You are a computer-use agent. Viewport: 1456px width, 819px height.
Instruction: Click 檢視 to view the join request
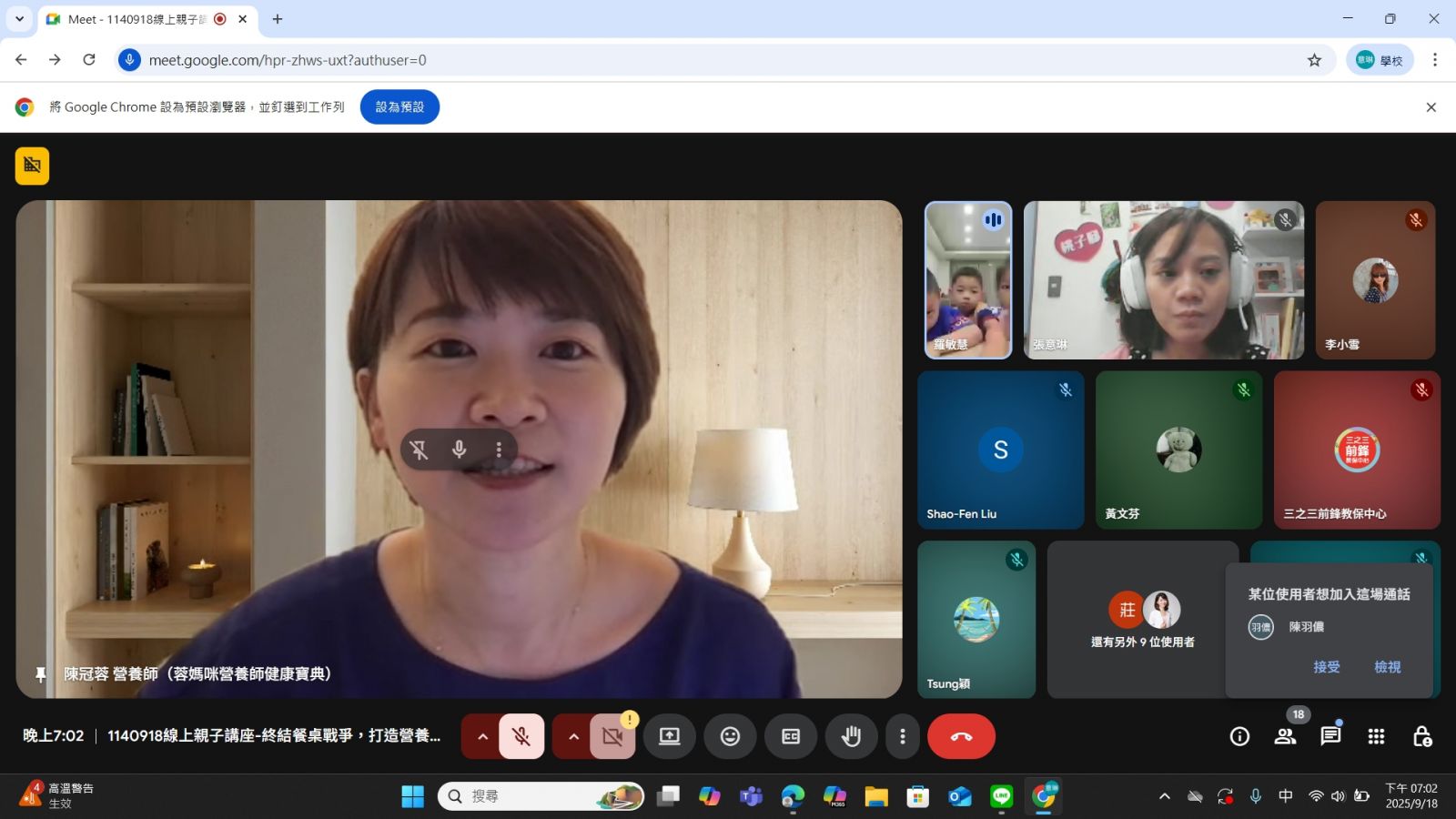coord(1387,667)
